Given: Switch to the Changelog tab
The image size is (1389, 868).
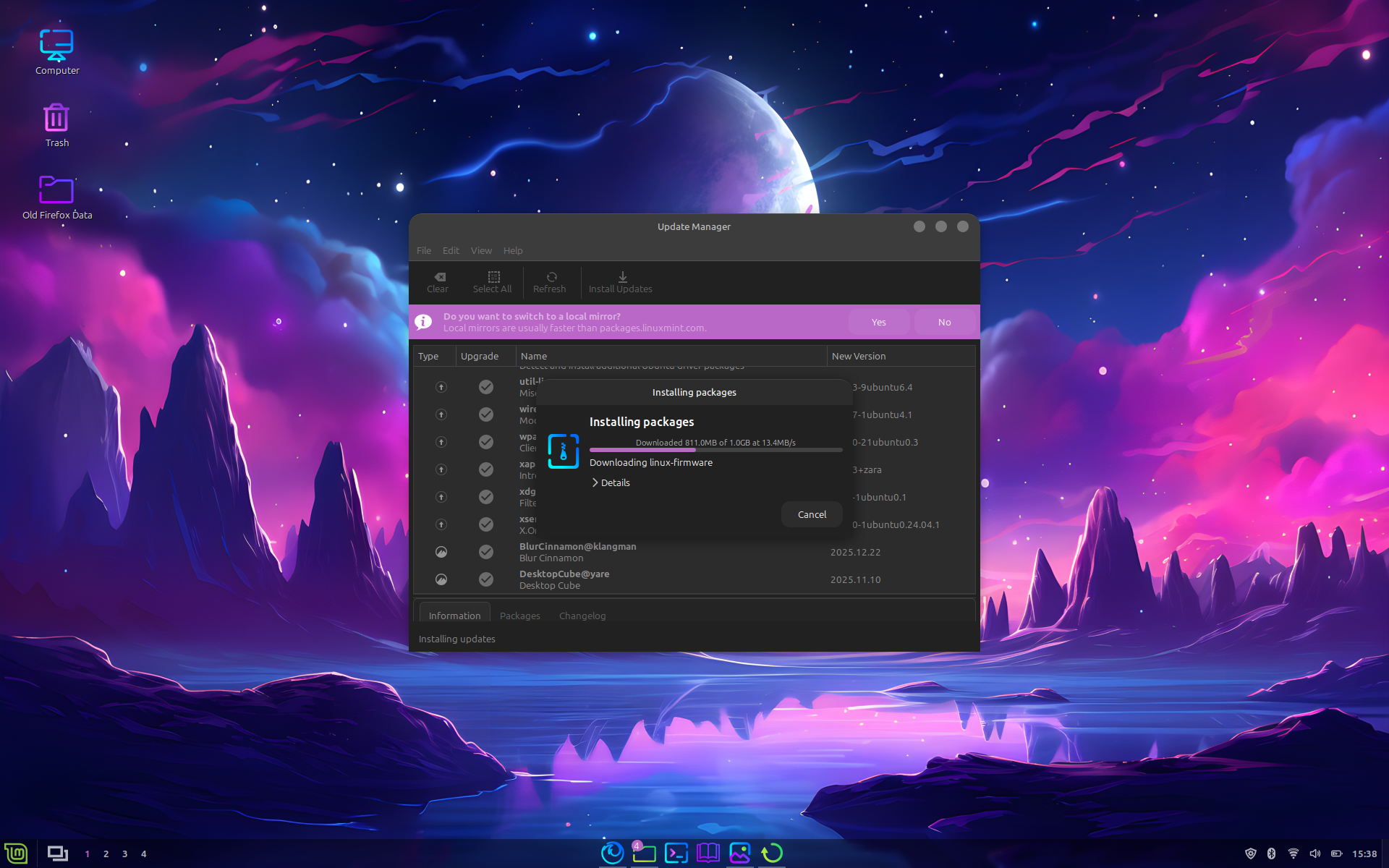Looking at the screenshot, I should click(x=582, y=616).
